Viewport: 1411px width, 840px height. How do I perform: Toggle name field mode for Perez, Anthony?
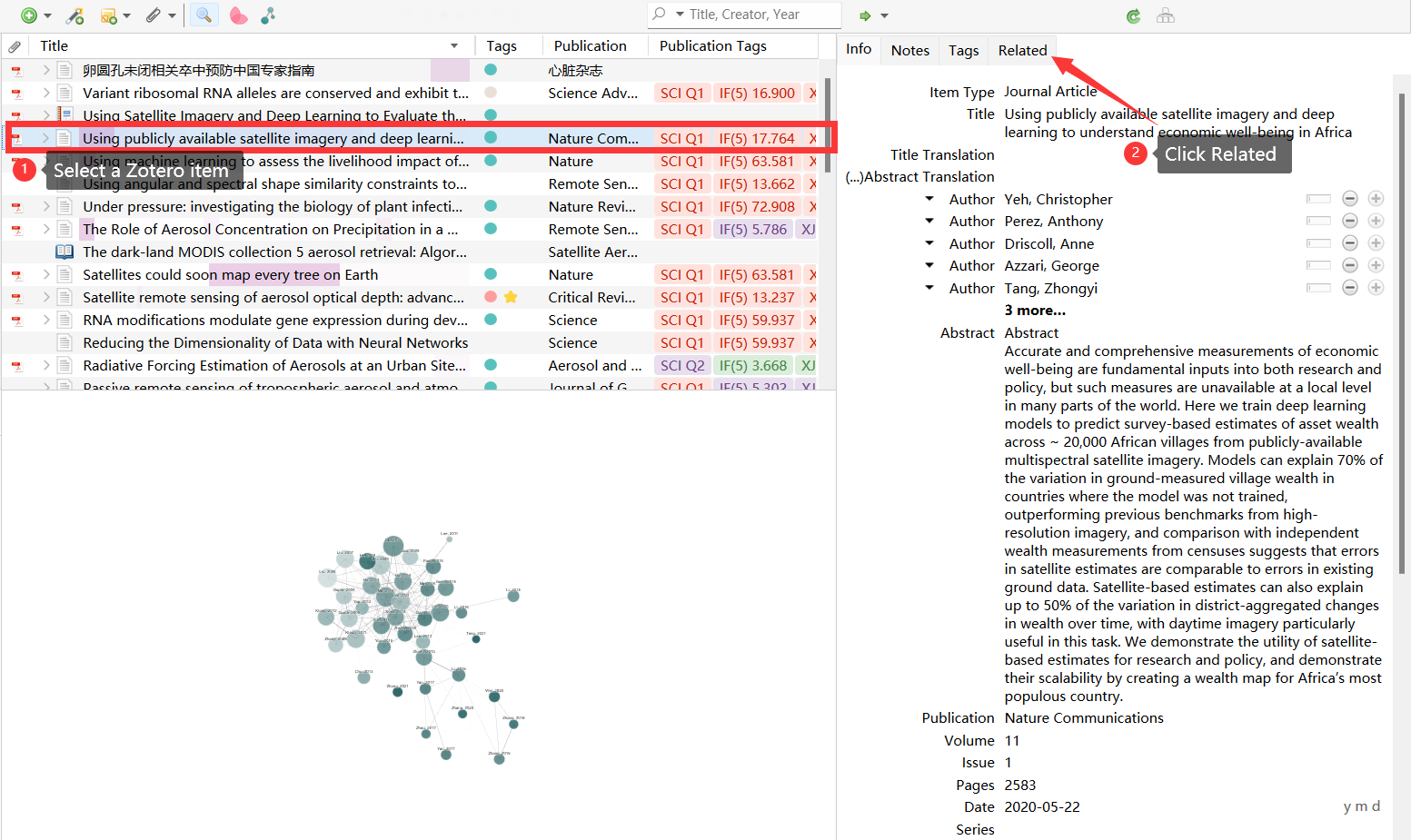point(1318,221)
